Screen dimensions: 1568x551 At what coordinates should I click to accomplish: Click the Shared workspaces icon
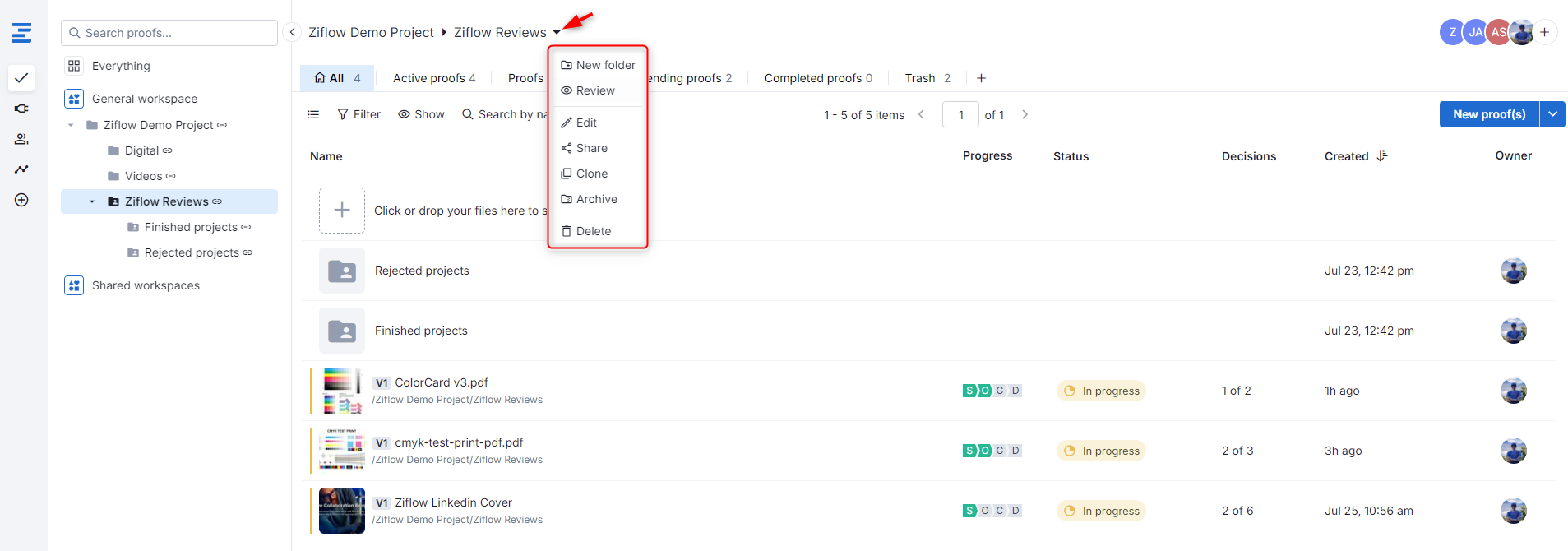74,285
